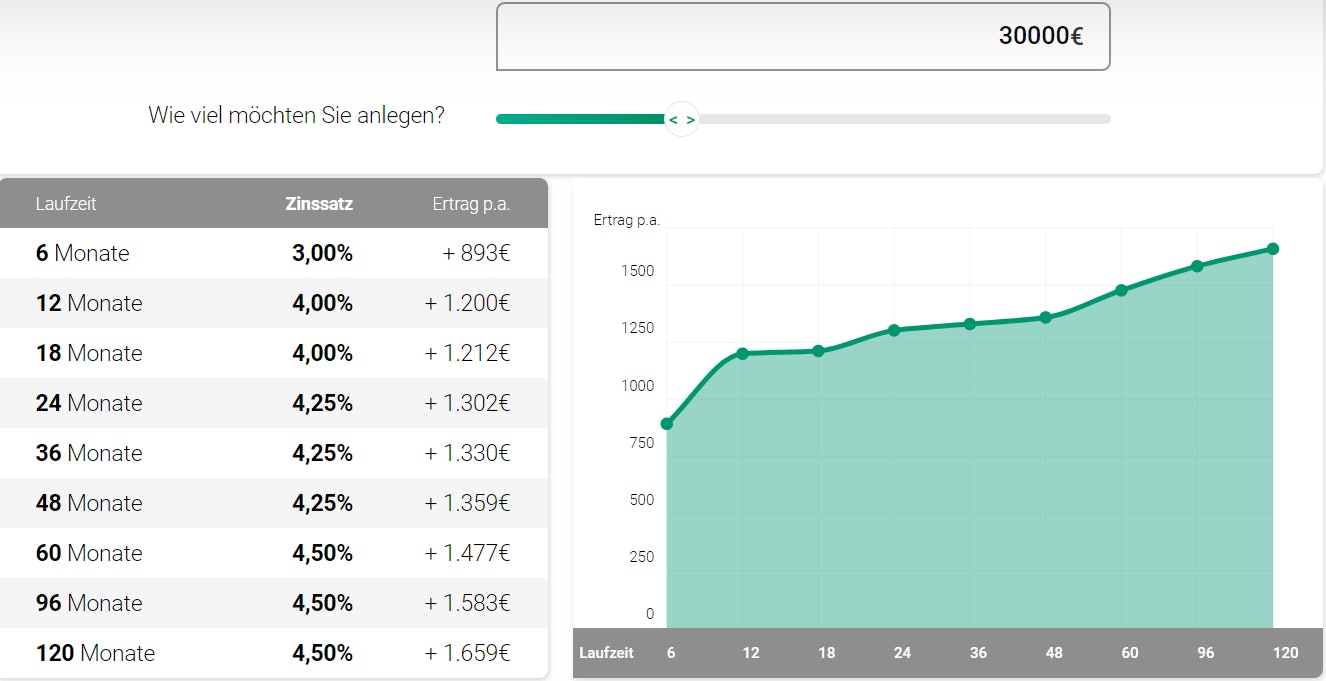This screenshot has height=681, width=1326.
Task: Click the 96 label on chart Laufzeit axis
Action: click(x=1206, y=653)
